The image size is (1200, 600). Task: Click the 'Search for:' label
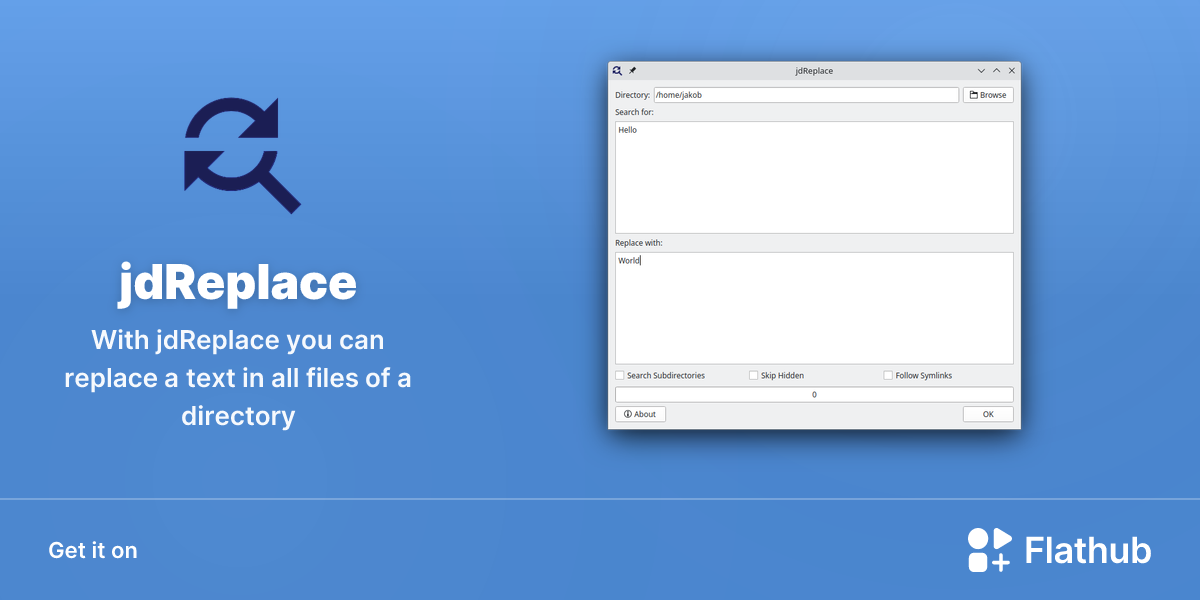(x=634, y=112)
